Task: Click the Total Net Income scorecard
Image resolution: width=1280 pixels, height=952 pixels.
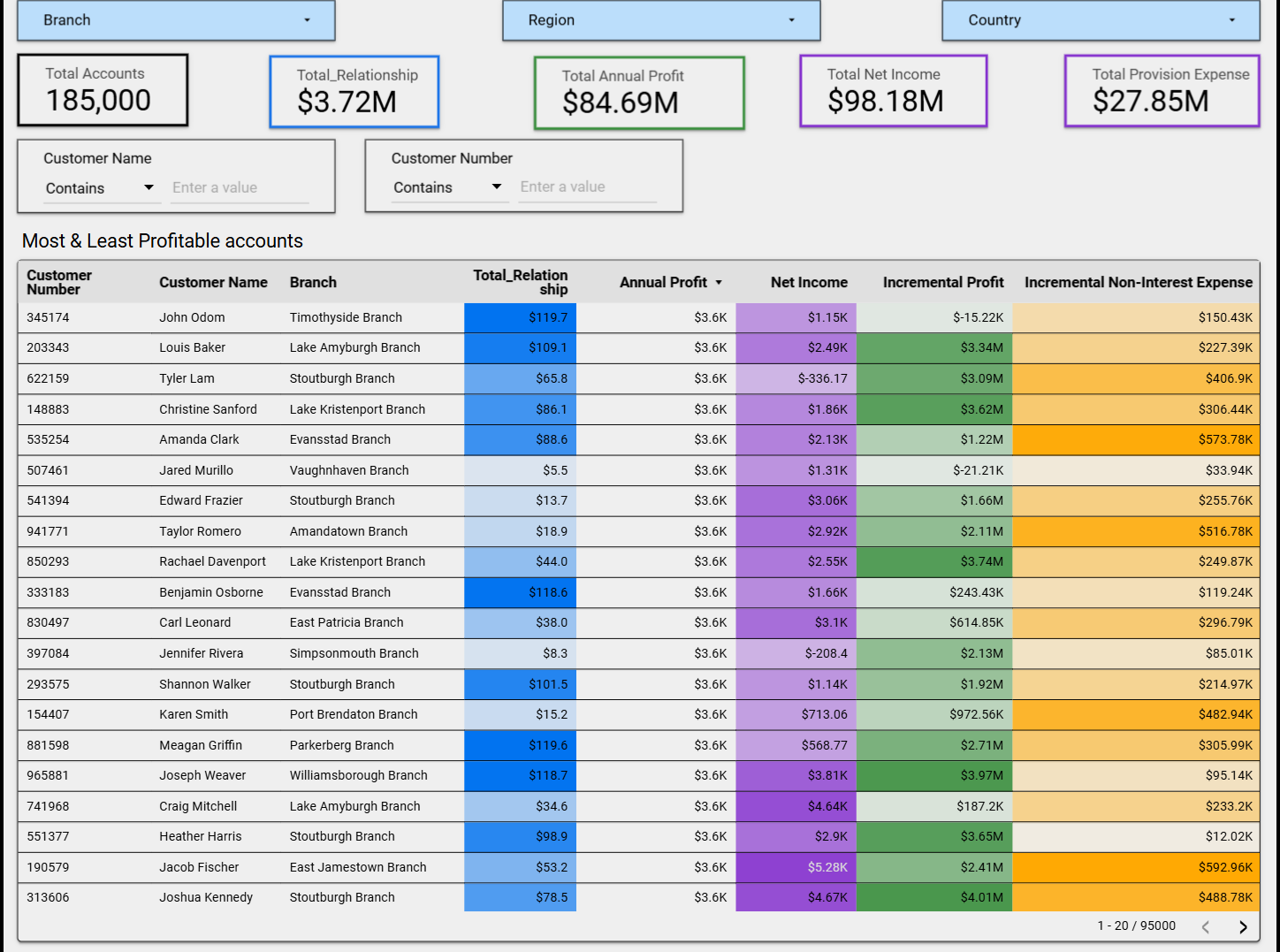Action: click(894, 91)
